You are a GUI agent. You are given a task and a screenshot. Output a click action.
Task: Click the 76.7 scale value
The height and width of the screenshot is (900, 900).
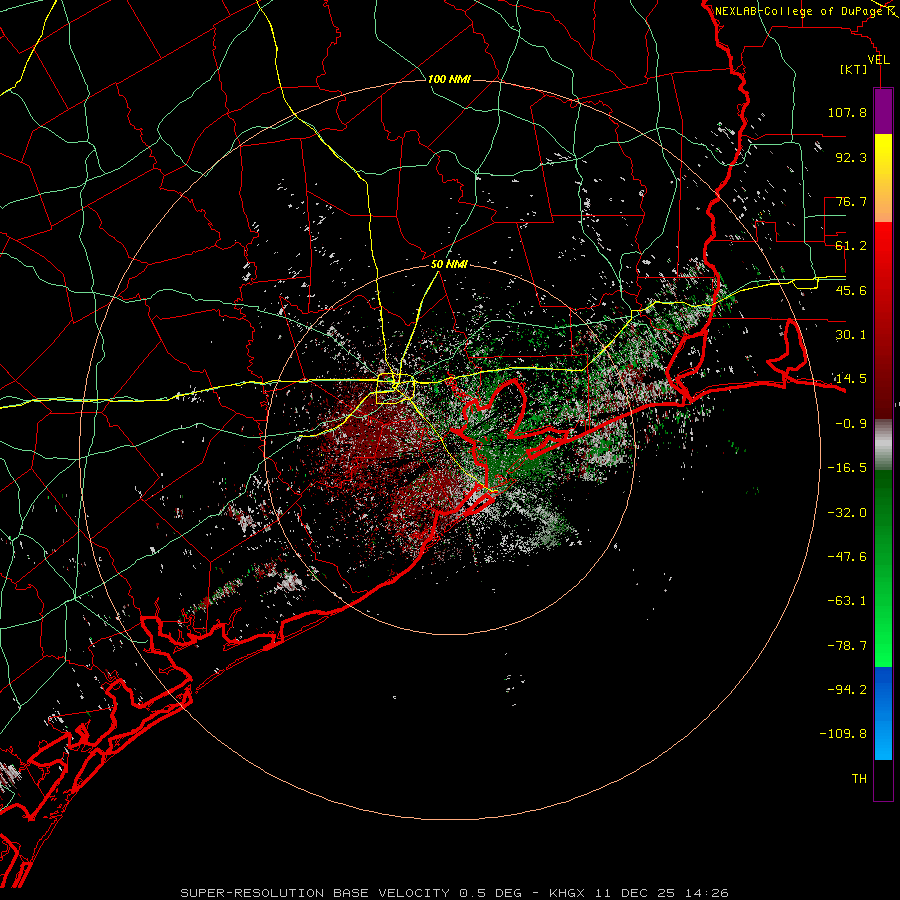(851, 201)
